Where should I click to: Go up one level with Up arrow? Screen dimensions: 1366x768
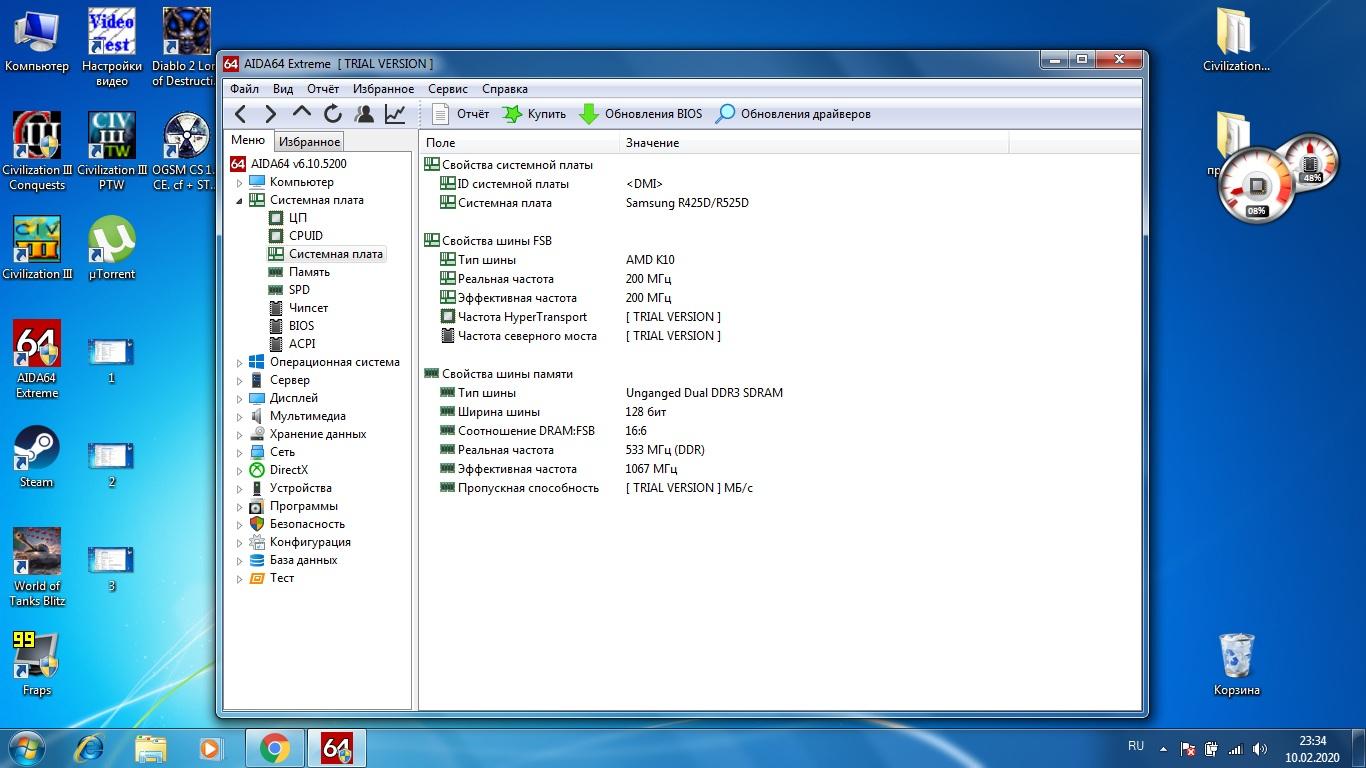301,114
